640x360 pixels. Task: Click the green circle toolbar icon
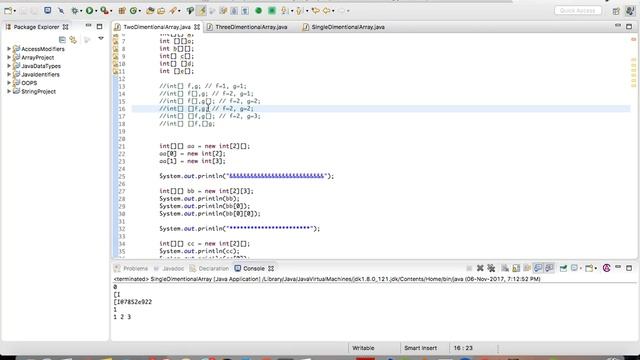click(258, 11)
